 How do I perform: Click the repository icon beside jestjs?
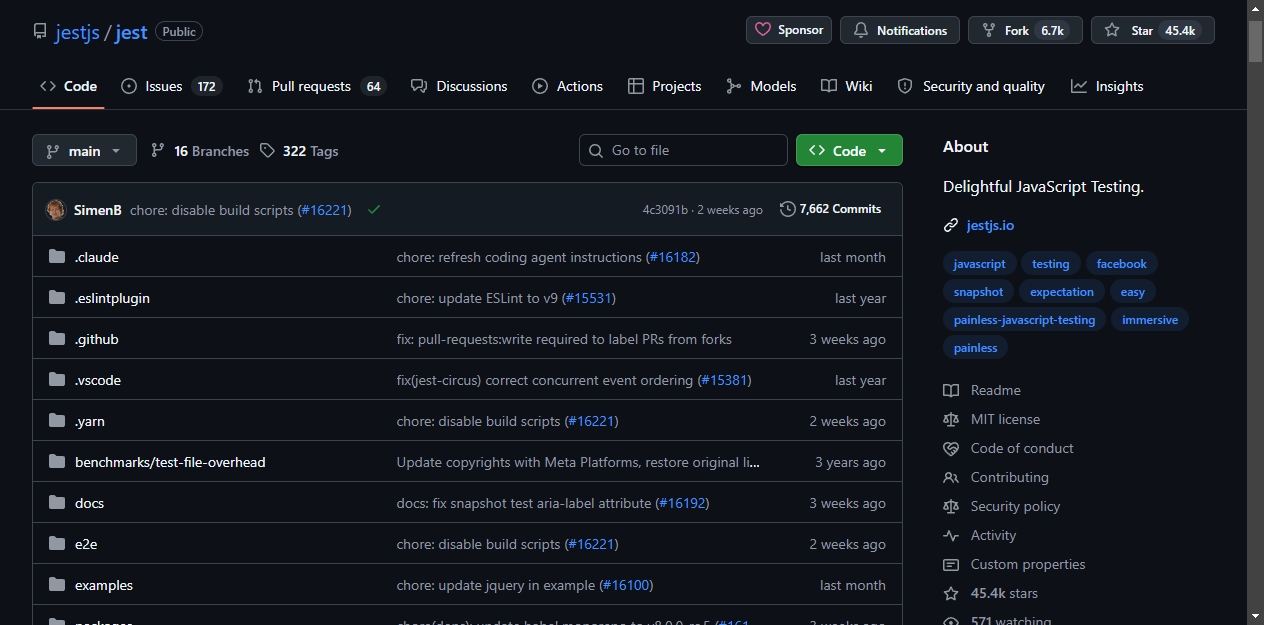40,31
